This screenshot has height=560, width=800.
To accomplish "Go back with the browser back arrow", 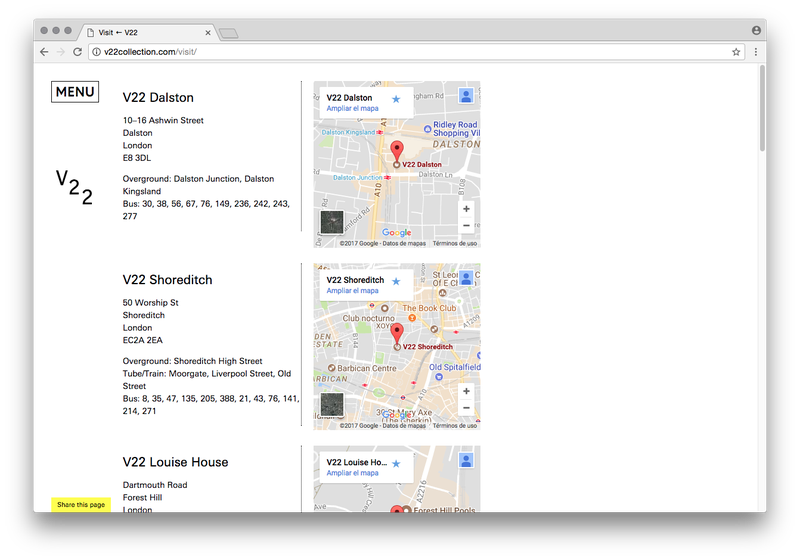I will [44, 52].
